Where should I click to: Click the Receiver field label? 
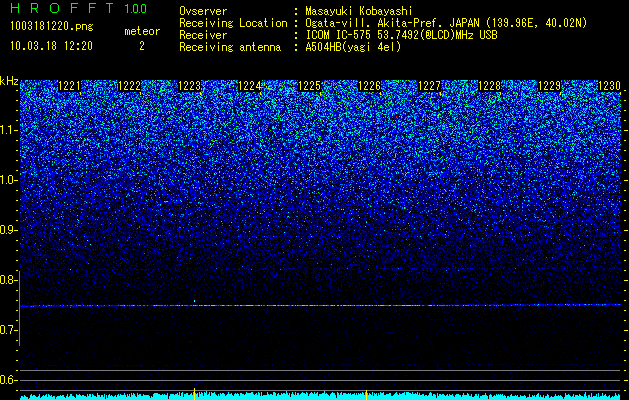pyautogui.click(x=203, y=35)
